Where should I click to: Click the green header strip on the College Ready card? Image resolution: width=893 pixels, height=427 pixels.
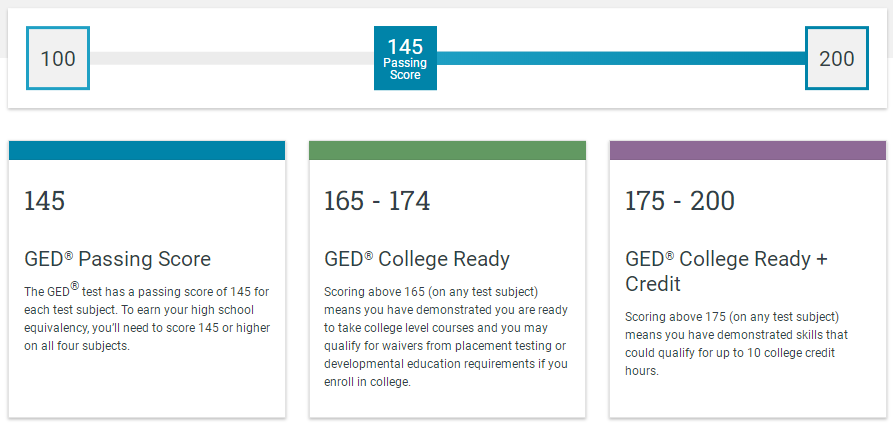[x=447, y=150]
